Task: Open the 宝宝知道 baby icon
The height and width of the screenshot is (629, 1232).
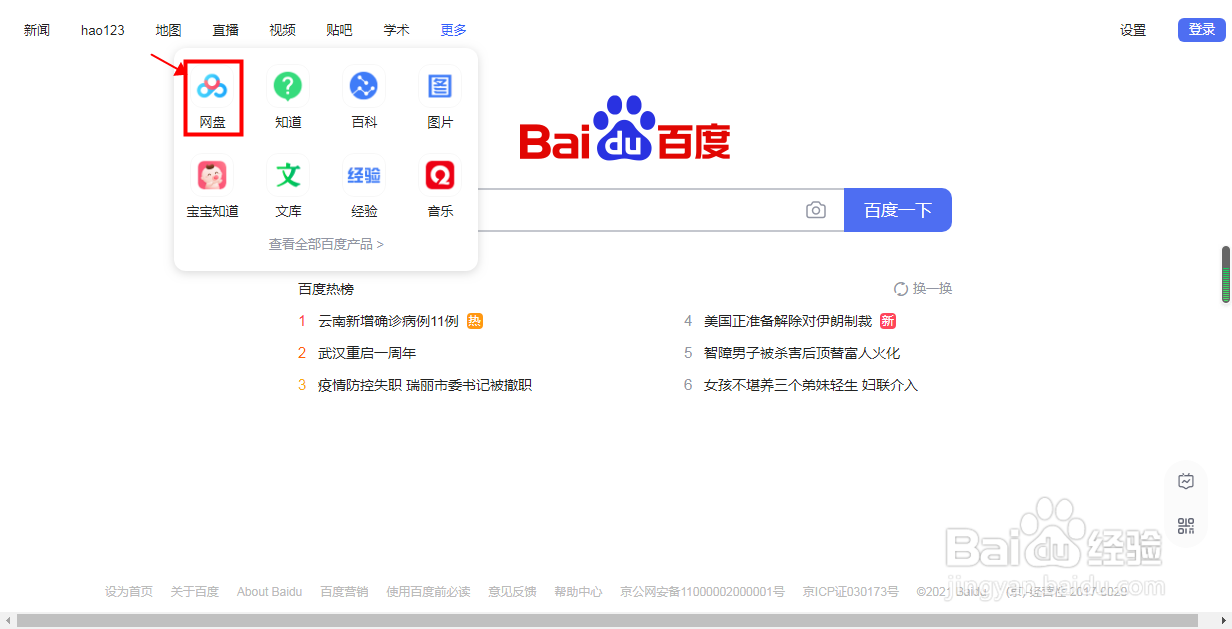Action: pyautogui.click(x=212, y=176)
